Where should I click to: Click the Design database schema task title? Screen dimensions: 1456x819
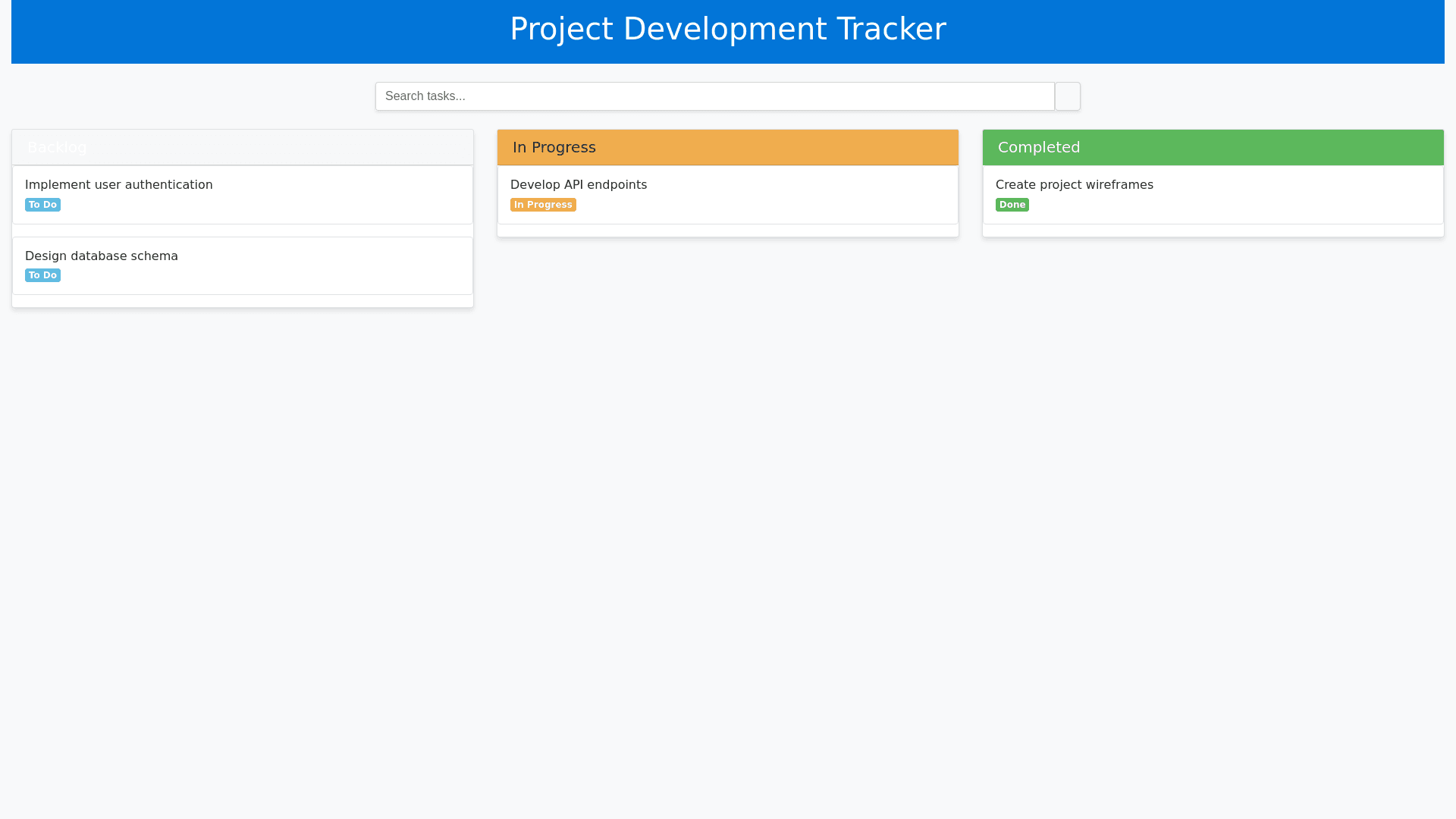101,256
